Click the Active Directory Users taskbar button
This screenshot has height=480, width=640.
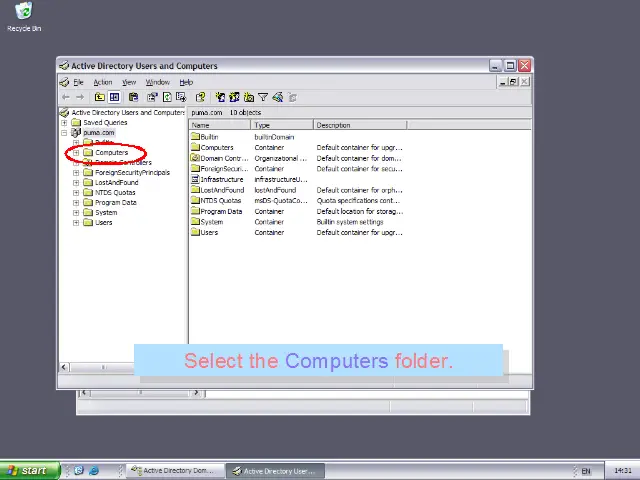pyautogui.click(x=276, y=471)
